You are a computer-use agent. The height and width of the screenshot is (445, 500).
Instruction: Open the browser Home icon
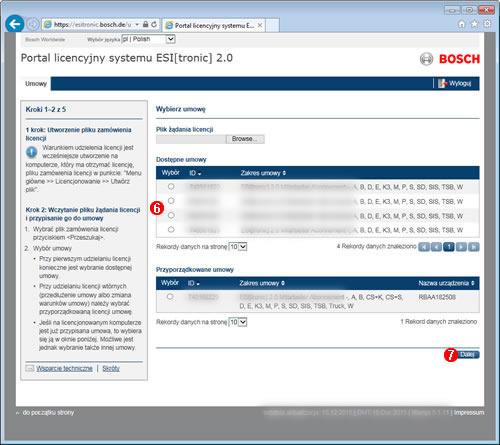[x=462, y=24]
